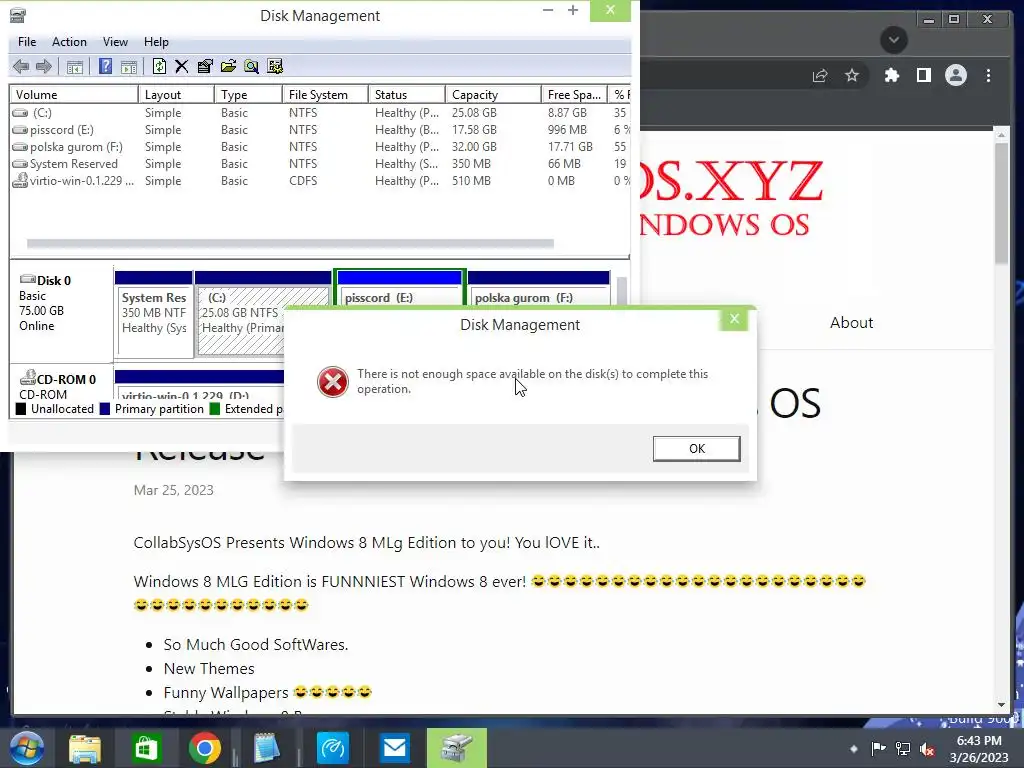1024x768 pixels.
Task: Click the Refresh toolbar icon
Action: (159, 66)
